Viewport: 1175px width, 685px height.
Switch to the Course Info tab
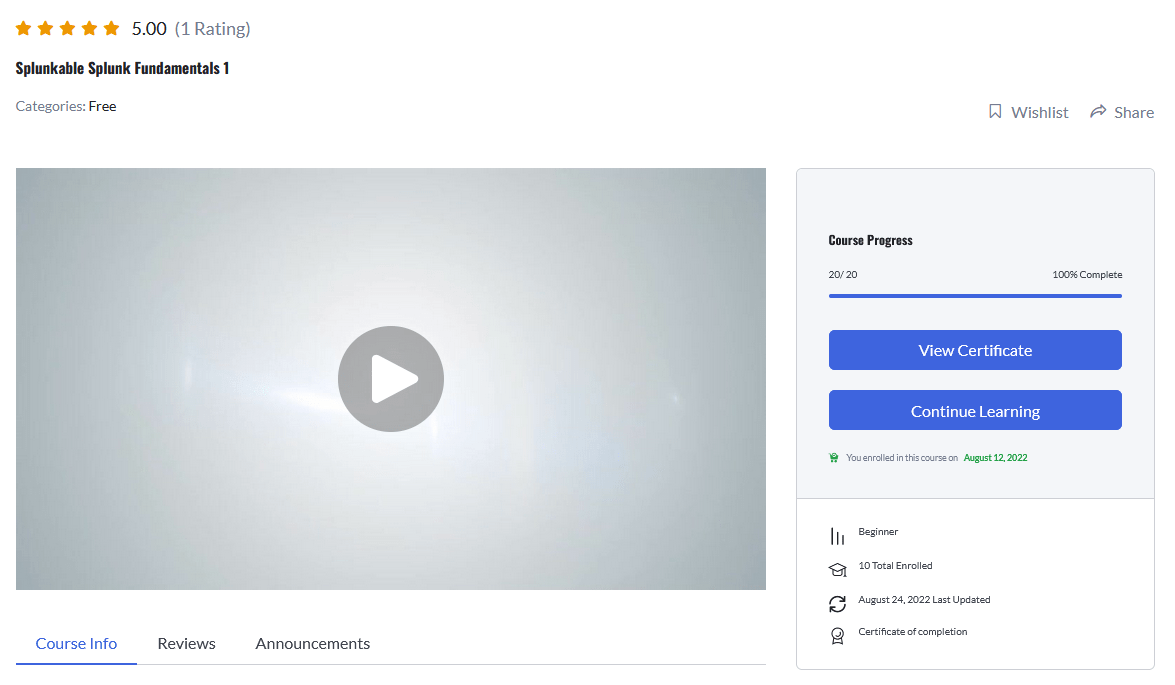pos(76,644)
